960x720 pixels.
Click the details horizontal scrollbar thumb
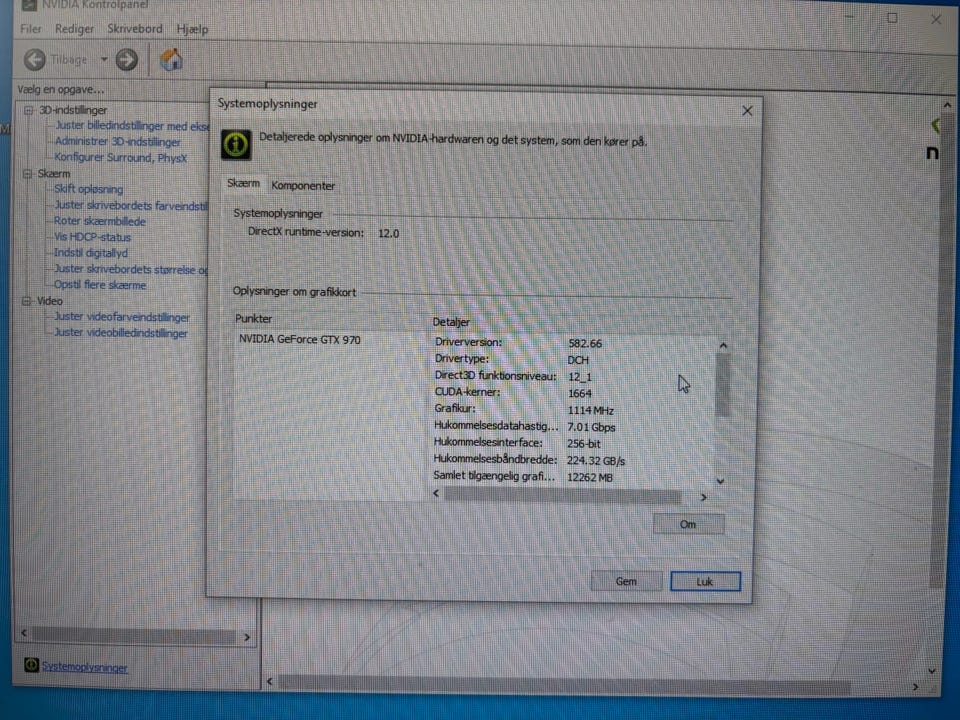pyautogui.click(x=562, y=495)
